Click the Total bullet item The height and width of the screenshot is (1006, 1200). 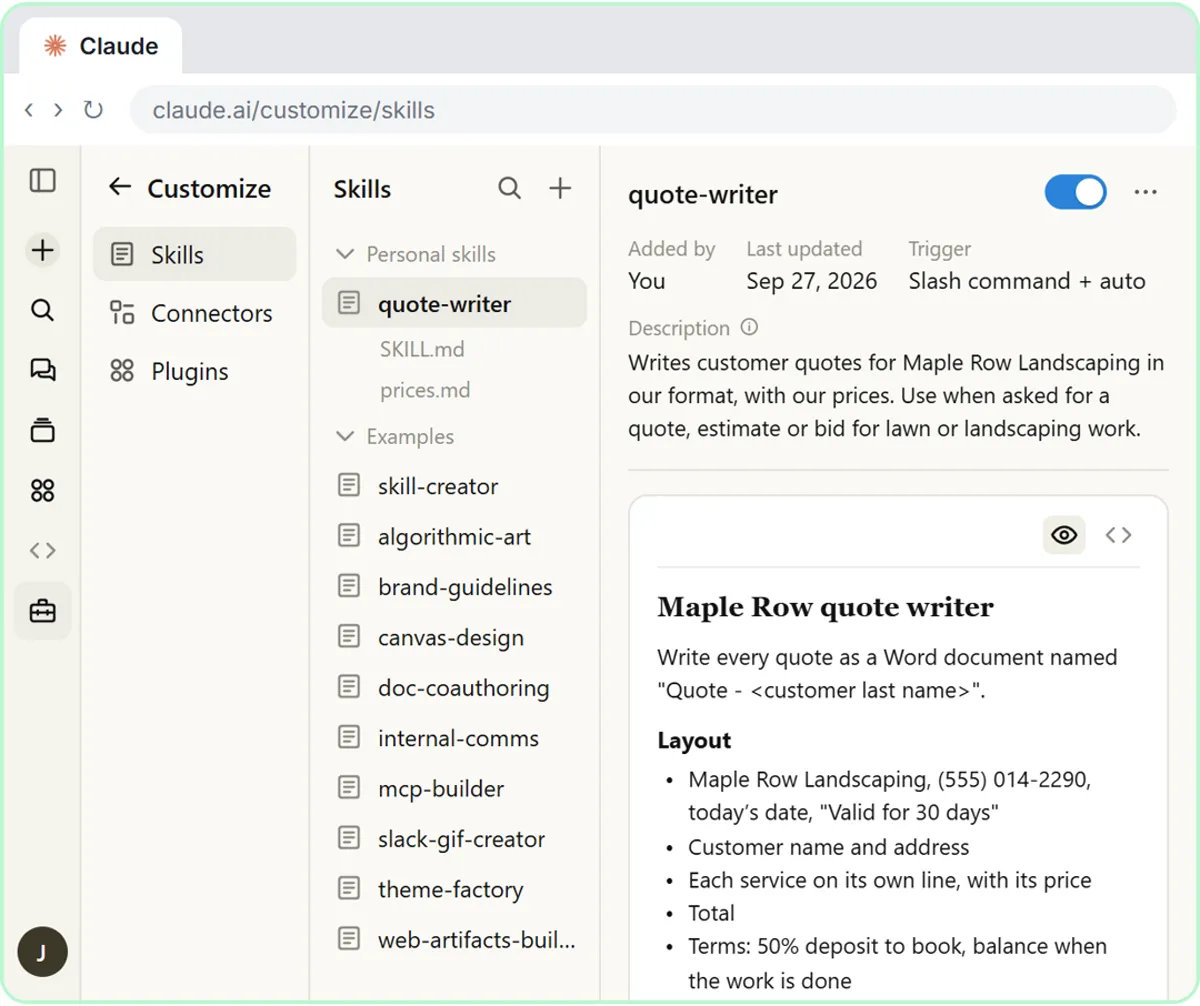coord(712,912)
